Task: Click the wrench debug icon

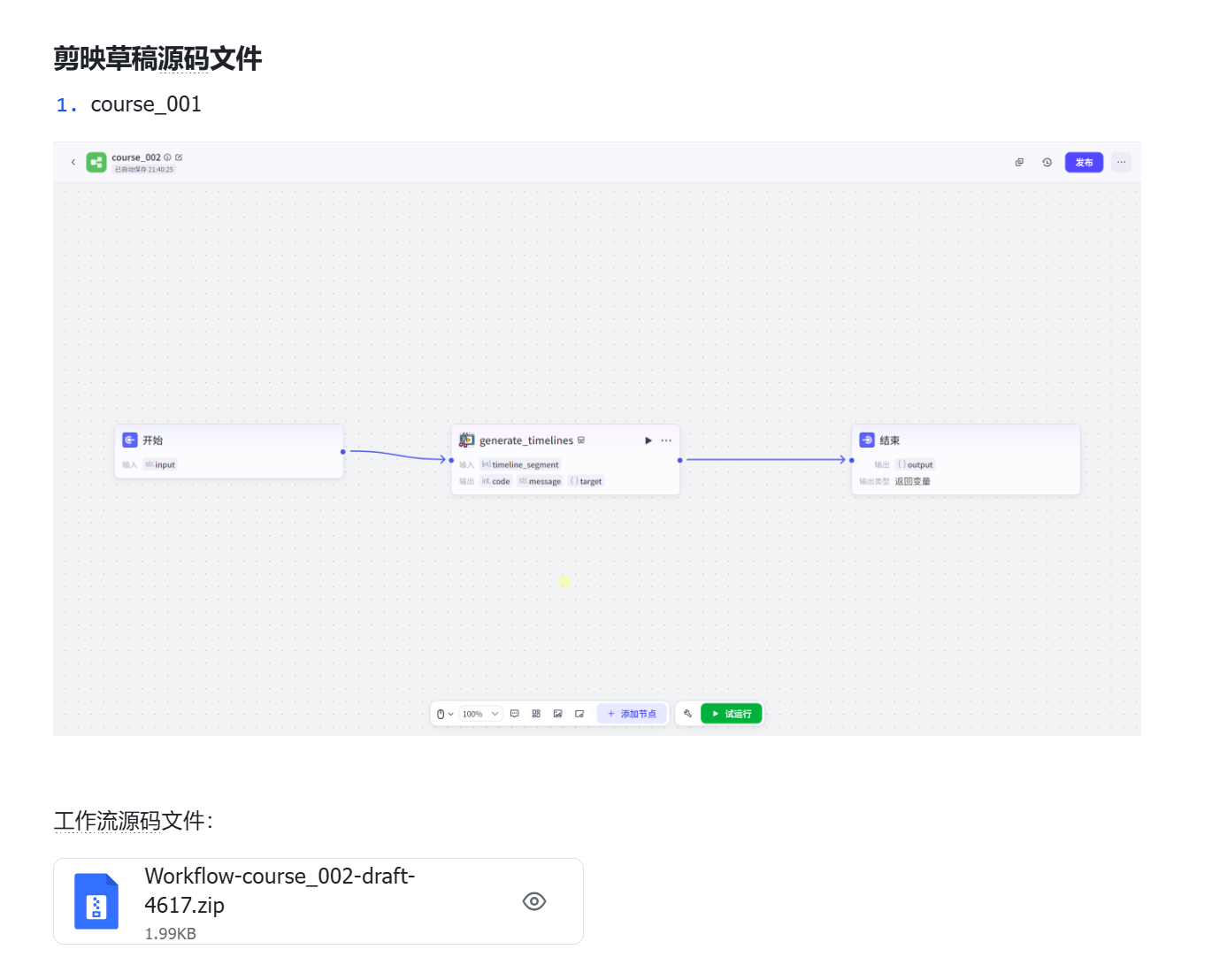Action: (687, 714)
